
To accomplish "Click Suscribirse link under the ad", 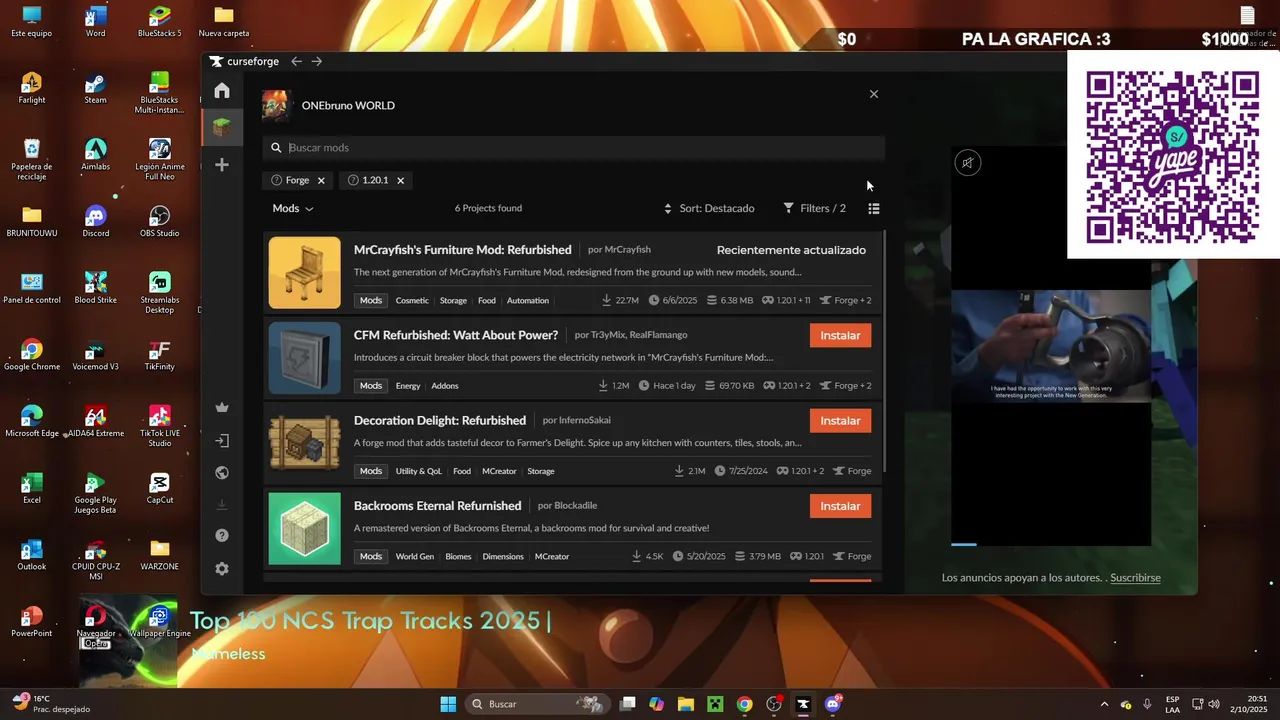I will click(x=1135, y=578).
